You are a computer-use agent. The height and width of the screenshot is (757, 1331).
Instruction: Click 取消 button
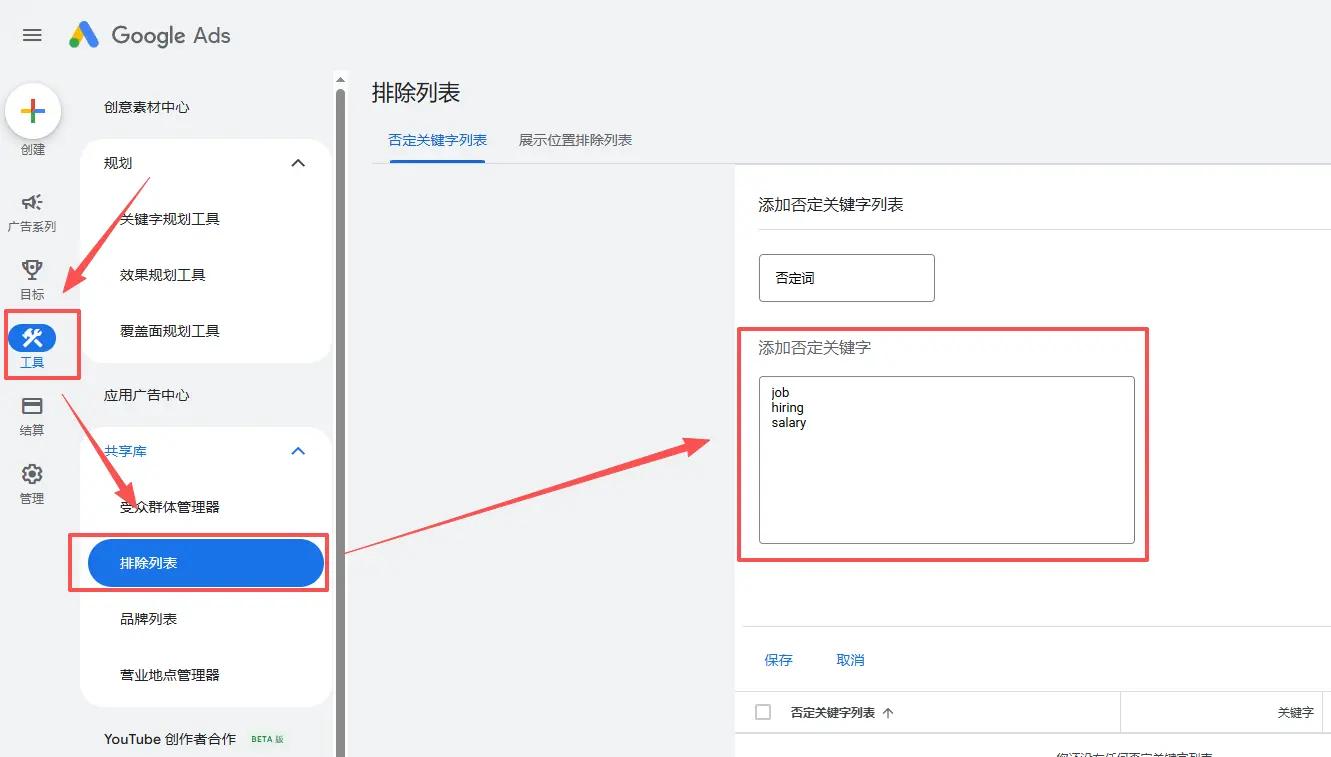click(x=850, y=660)
